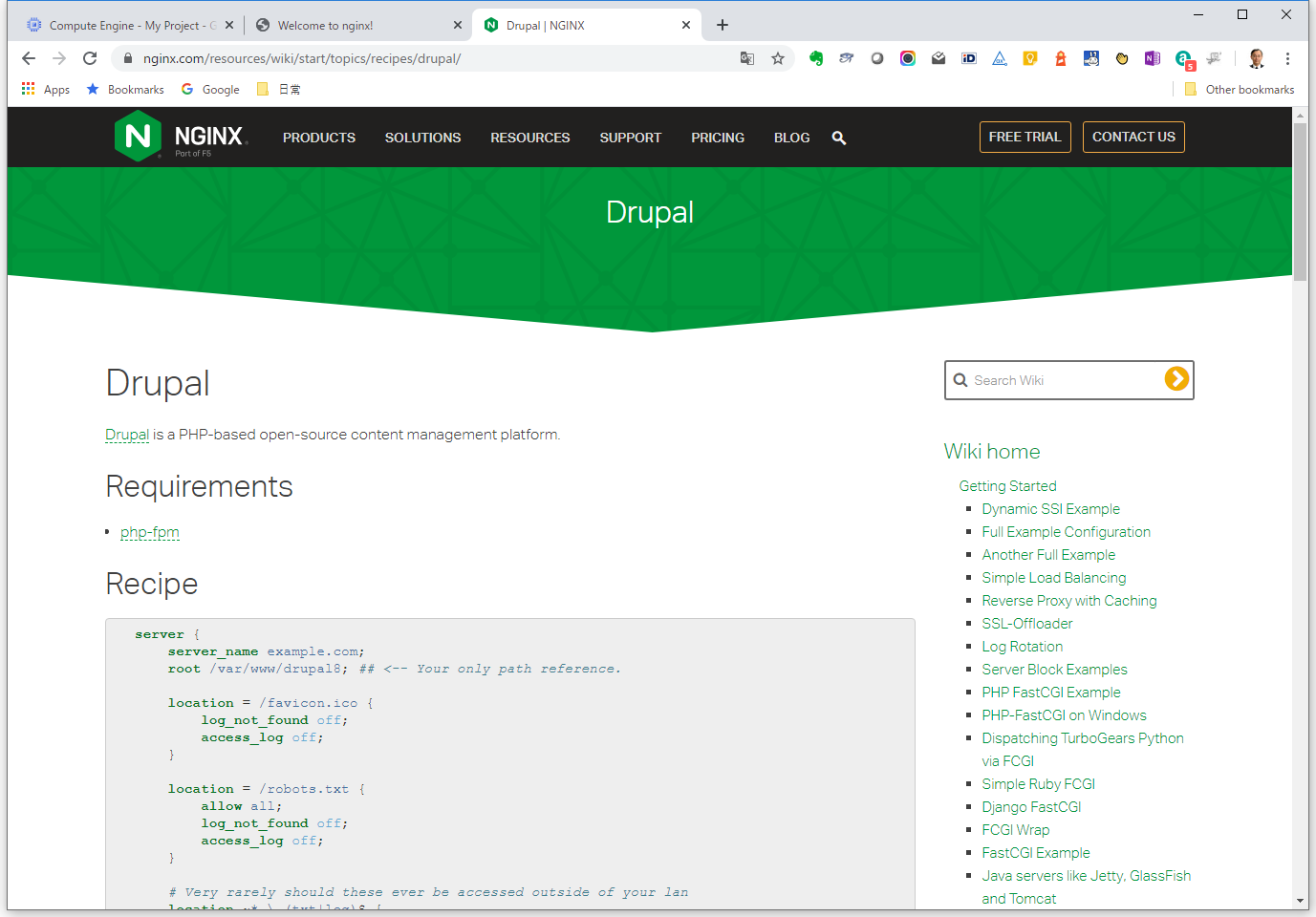Open Simple Load Balancing link
Screen dimensions: 1316x917
(x=1053, y=578)
